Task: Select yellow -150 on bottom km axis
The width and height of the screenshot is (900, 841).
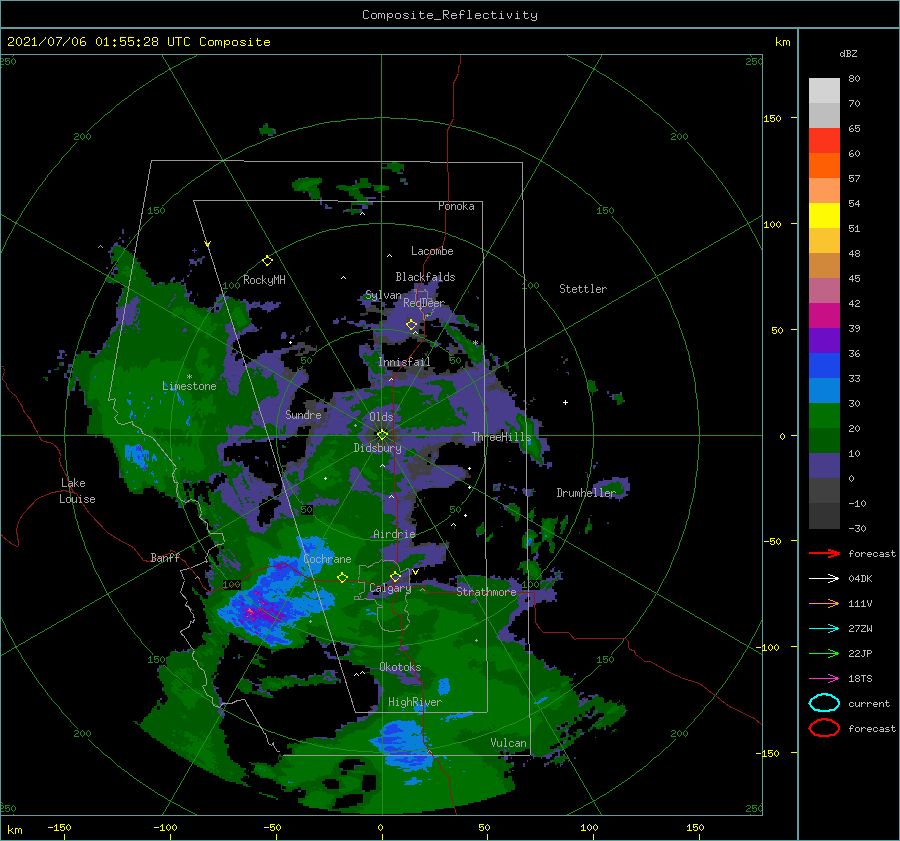Action: click(x=59, y=827)
